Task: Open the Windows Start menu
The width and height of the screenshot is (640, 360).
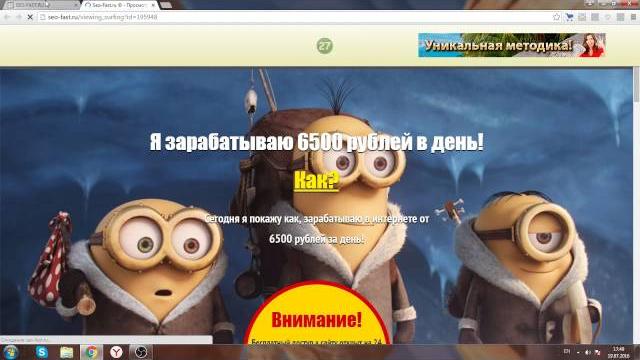Action: coord(11,352)
